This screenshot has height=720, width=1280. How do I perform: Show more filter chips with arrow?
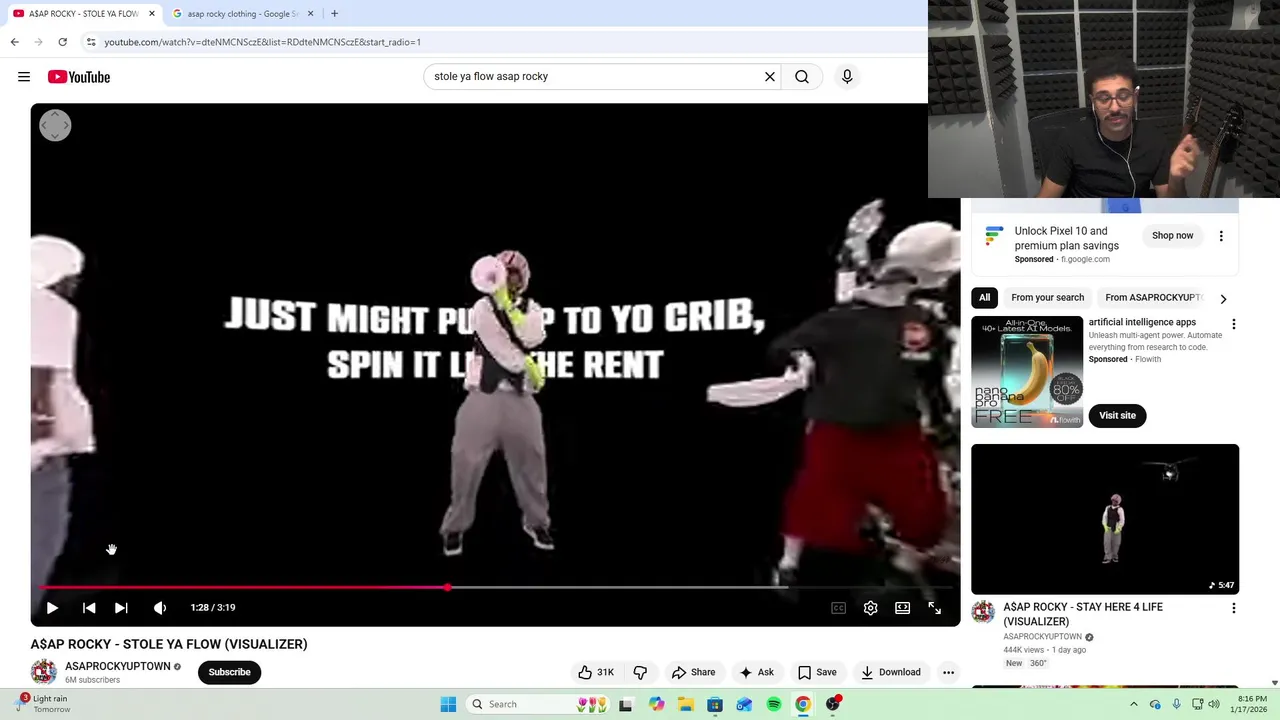[1223, 298]
